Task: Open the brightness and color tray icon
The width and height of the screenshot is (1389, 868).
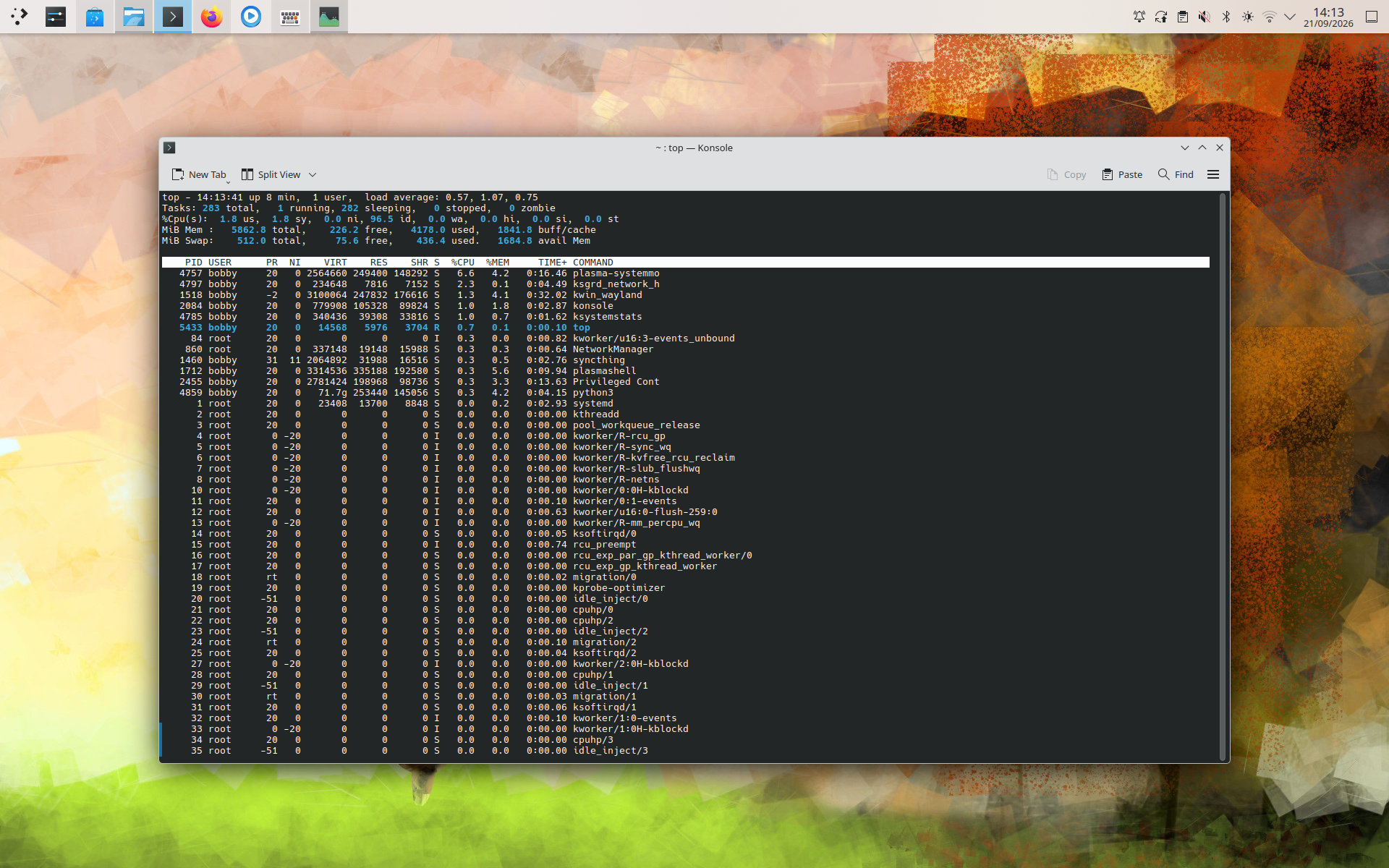Action: [1248, 17]
